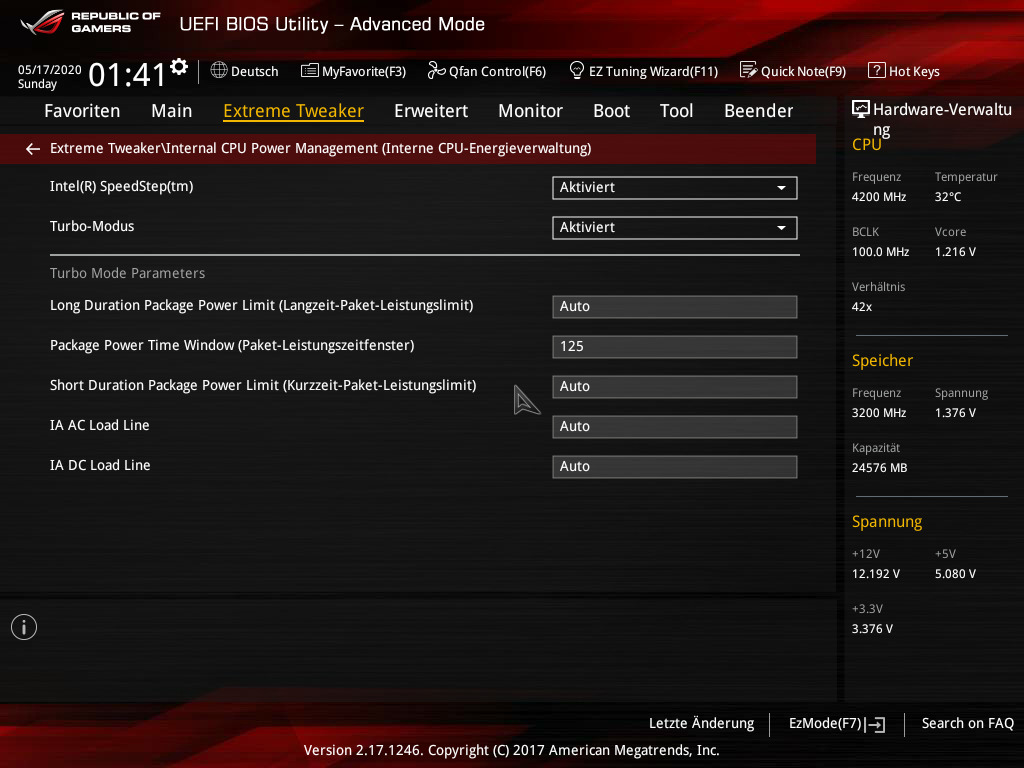The width and height of the screenshot is (1024, 768).
Task: Switch to the Favoriten tab
Action: 82,111
